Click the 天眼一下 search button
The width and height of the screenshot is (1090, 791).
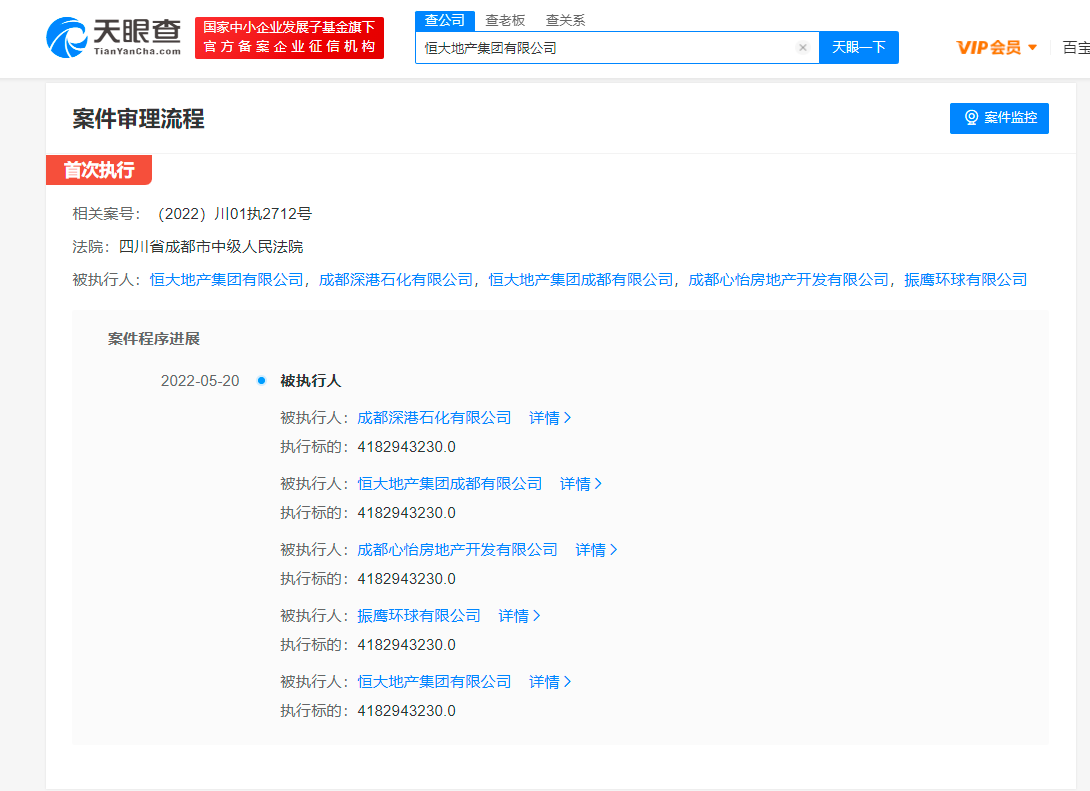click(859, 47)
